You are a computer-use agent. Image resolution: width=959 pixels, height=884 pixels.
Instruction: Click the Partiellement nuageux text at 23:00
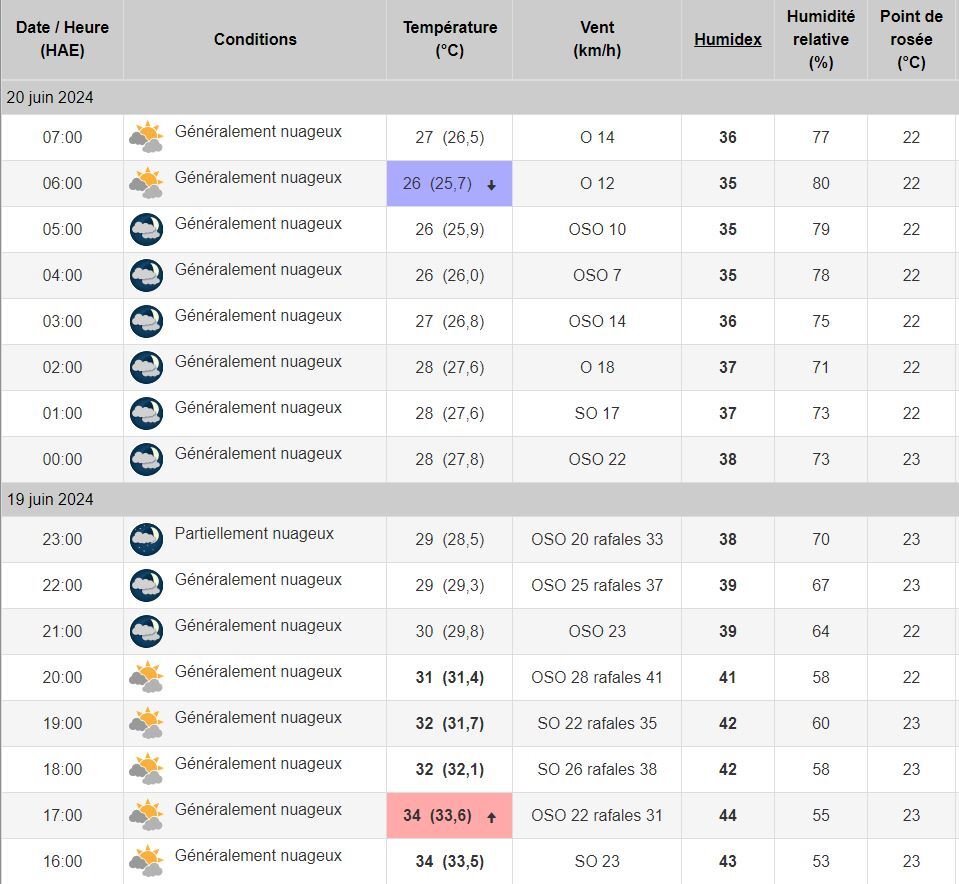click(x=254, y=534)
